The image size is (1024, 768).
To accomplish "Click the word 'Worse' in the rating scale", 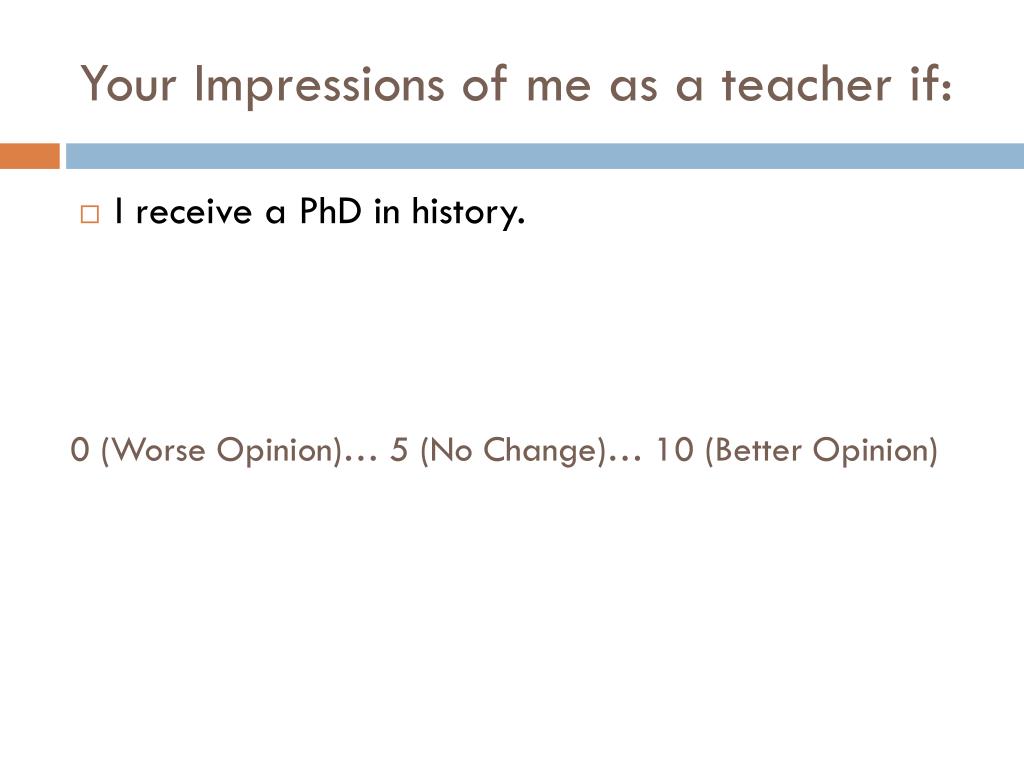I will click(x=159, y=450).
